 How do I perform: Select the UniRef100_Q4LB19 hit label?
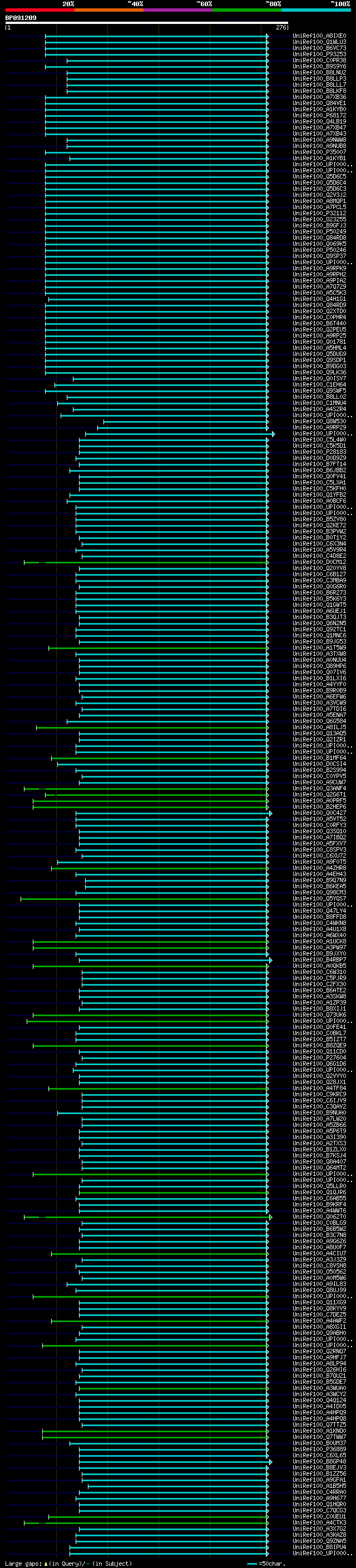point(319,121)
